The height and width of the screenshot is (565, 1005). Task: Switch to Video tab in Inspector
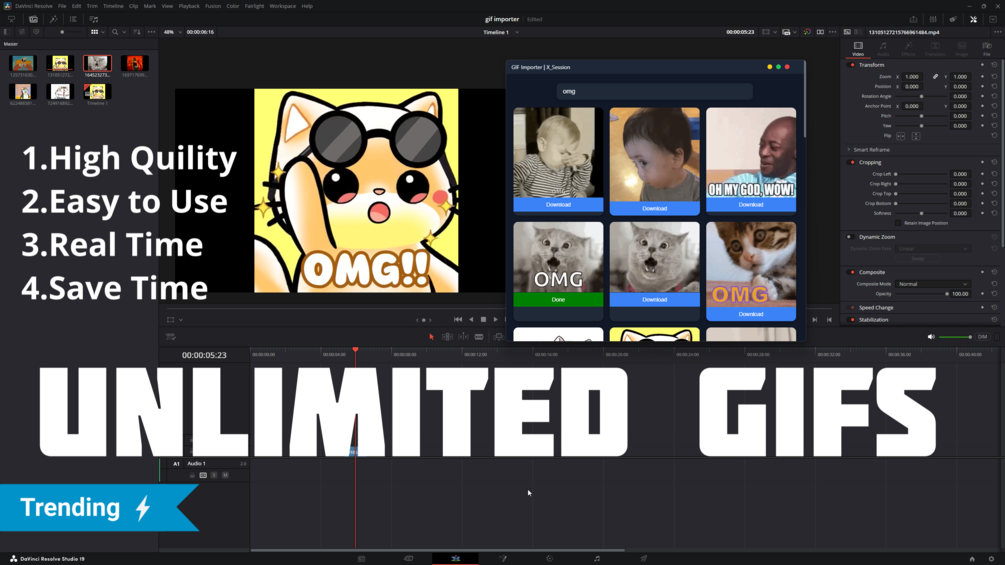[x=858, y=49]
